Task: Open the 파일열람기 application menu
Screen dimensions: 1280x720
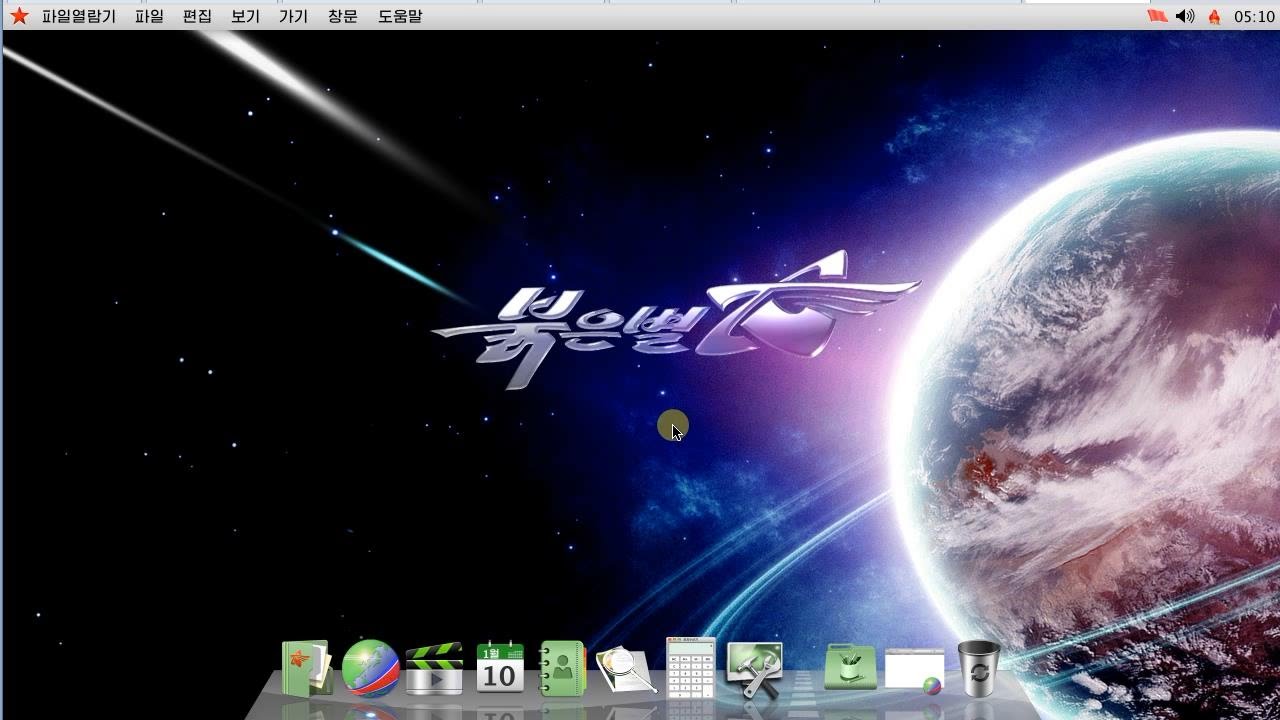Action: coord(78,16)
